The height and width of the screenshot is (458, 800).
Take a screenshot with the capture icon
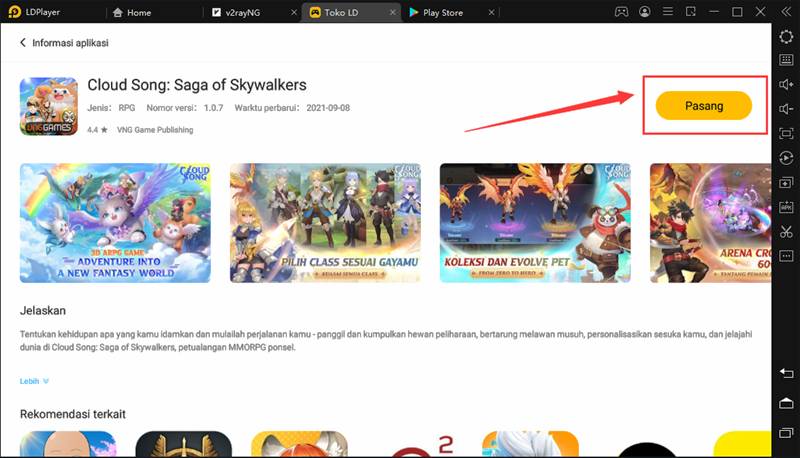pos(786,133)
